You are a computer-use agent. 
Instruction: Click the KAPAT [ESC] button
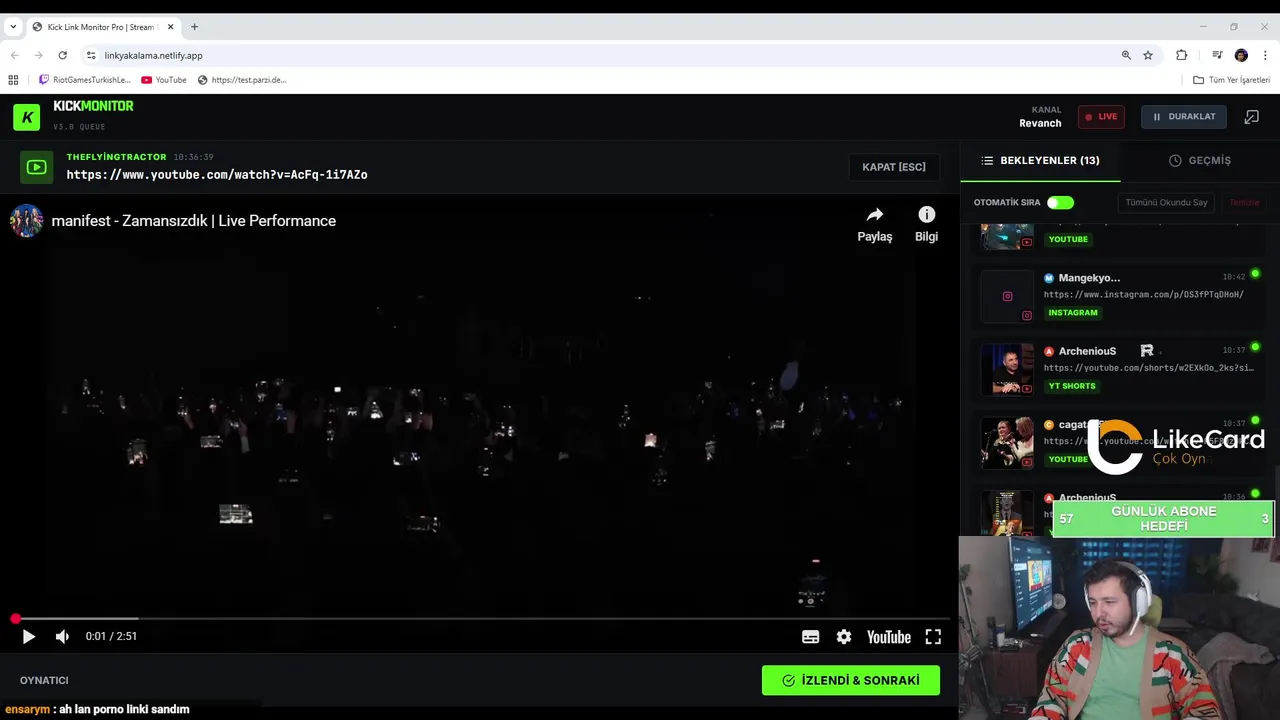(894, 167)
